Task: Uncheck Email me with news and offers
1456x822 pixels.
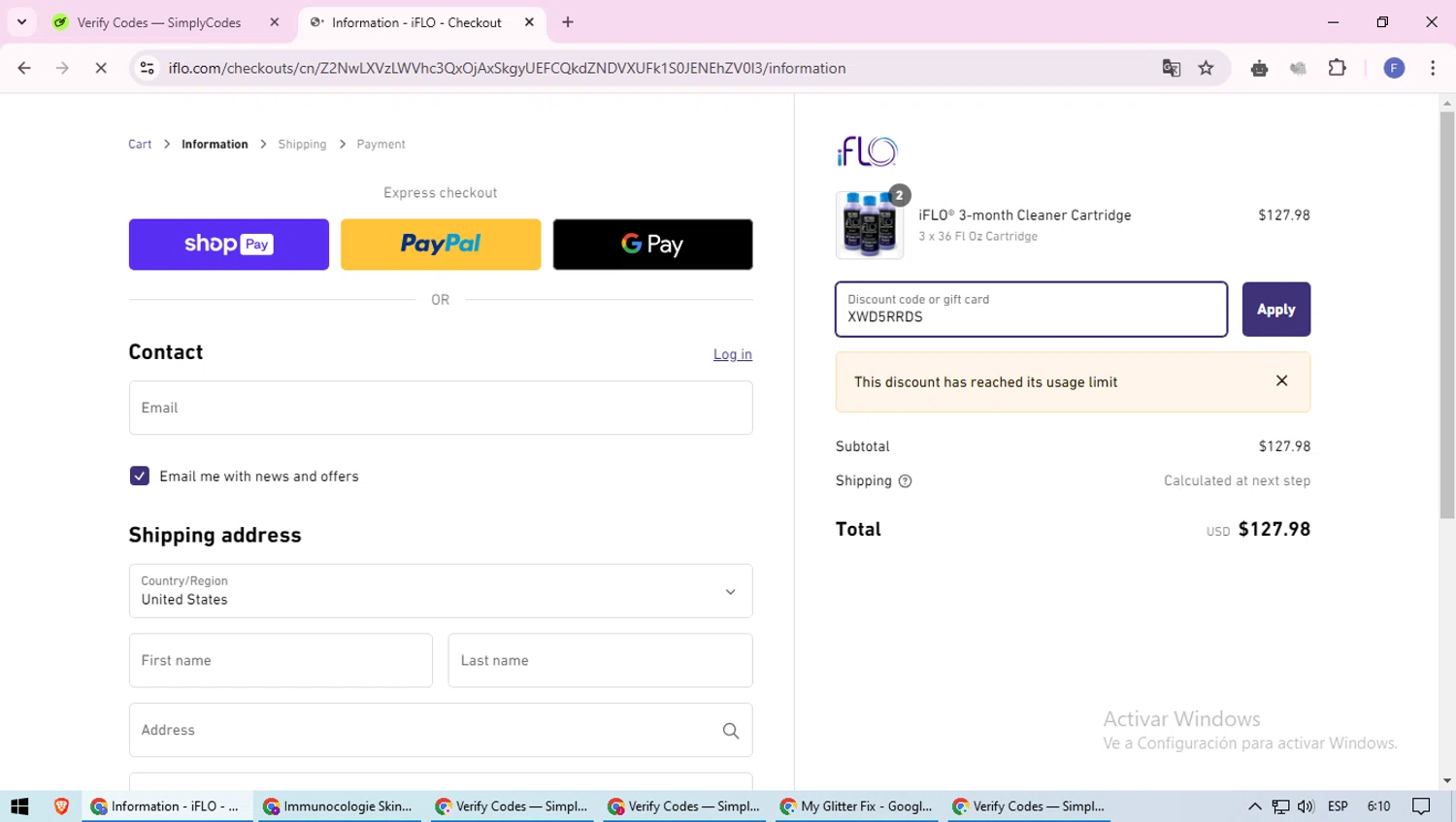Action: (x=140, y=476)
